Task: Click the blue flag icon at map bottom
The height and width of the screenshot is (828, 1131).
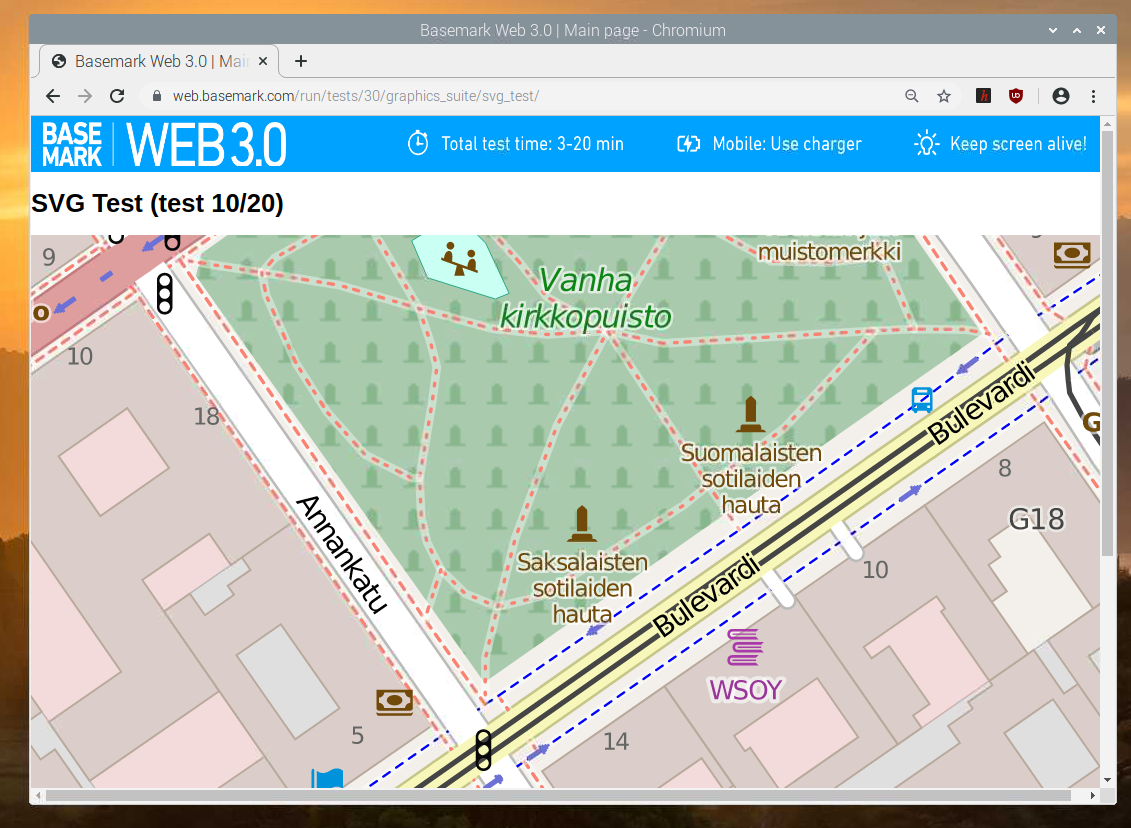Action: point(327,778)
